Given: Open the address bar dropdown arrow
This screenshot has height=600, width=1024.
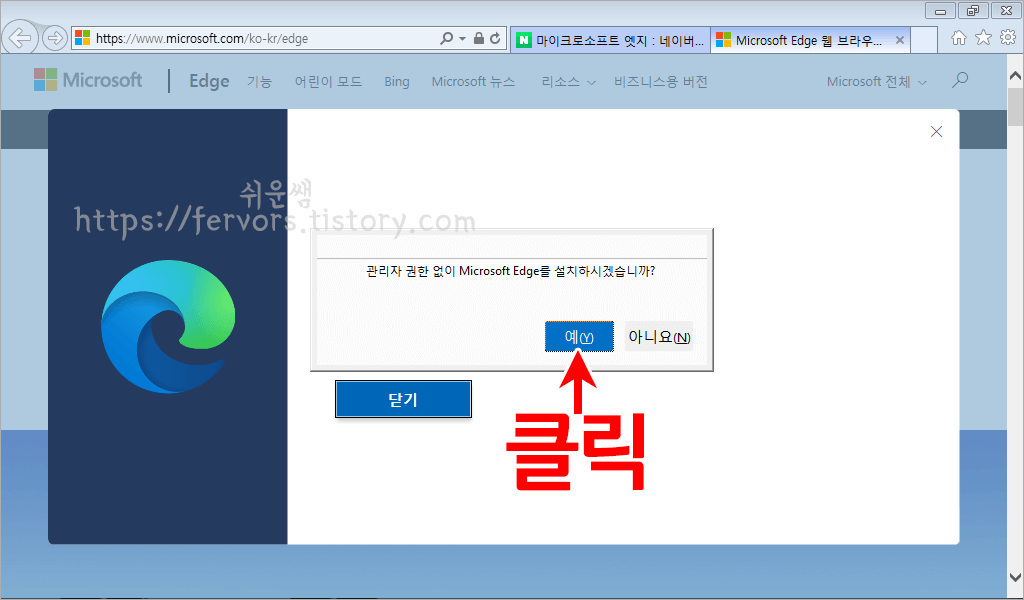Looking at the screenshot, I should pyautogui.click(x=462, y=39).
